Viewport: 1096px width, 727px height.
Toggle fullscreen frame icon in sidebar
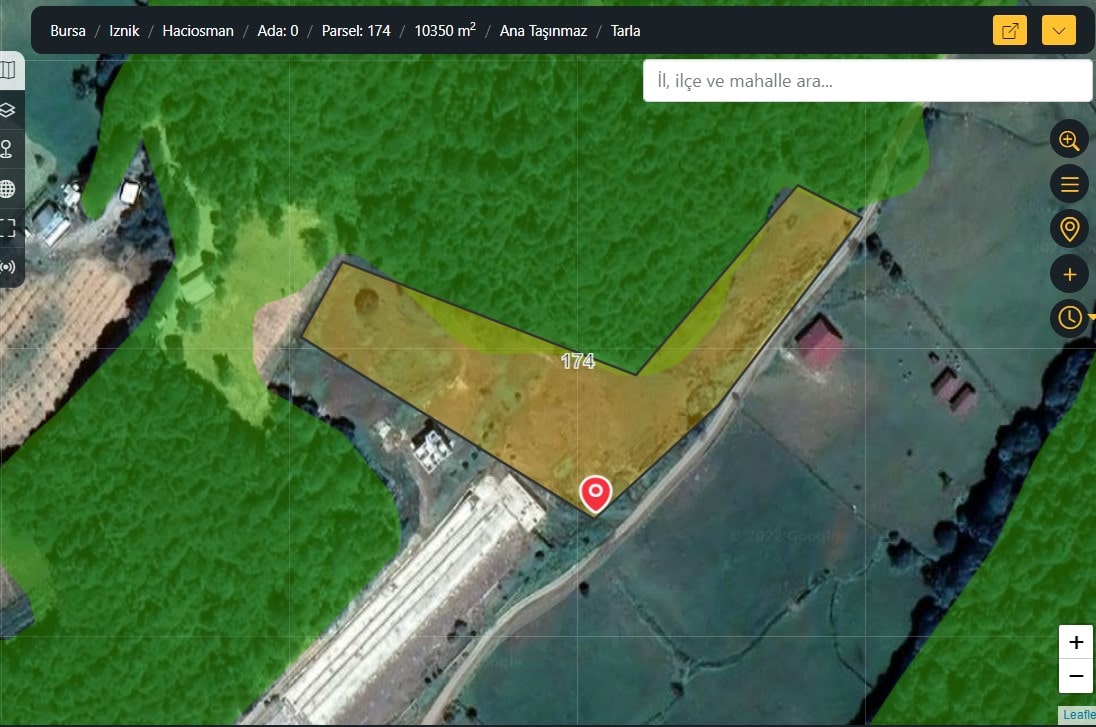click(x=8, y=228)
